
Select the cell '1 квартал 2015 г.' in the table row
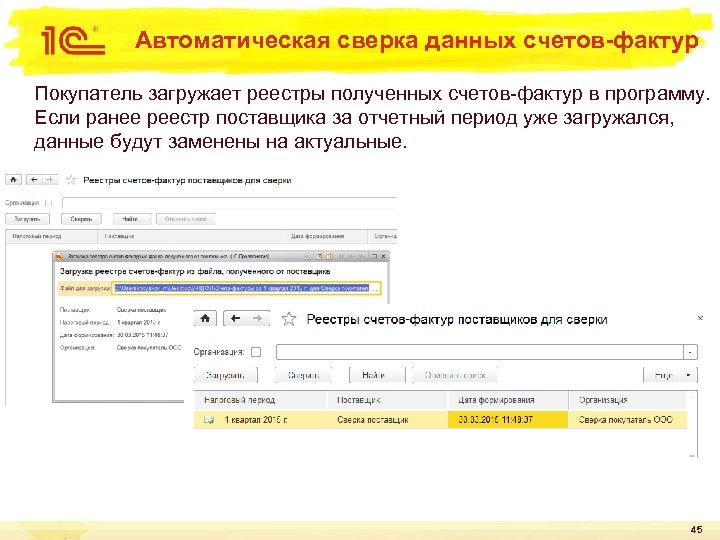coord(256,420)
